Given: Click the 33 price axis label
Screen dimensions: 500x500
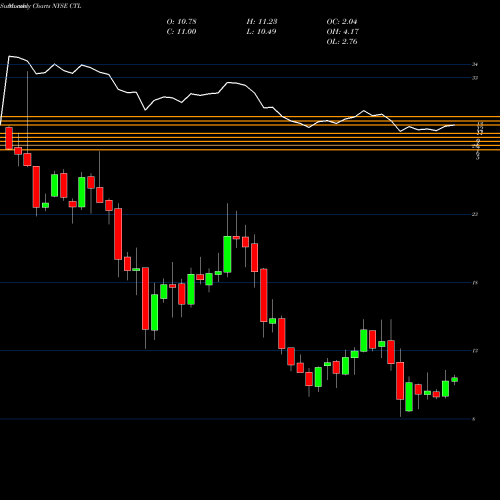Looking at the screenshot, I should (475, 78).
